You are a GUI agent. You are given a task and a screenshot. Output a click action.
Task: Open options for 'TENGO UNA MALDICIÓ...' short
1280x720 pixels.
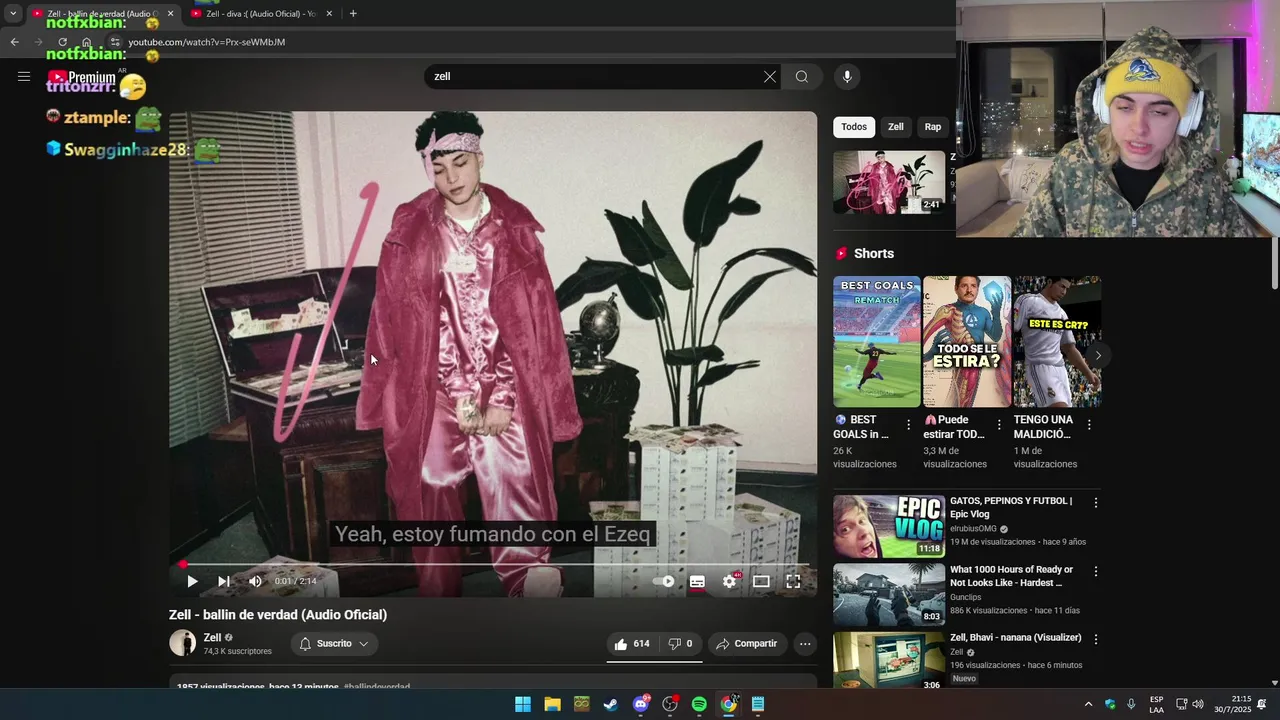(x=1089, y=425)
